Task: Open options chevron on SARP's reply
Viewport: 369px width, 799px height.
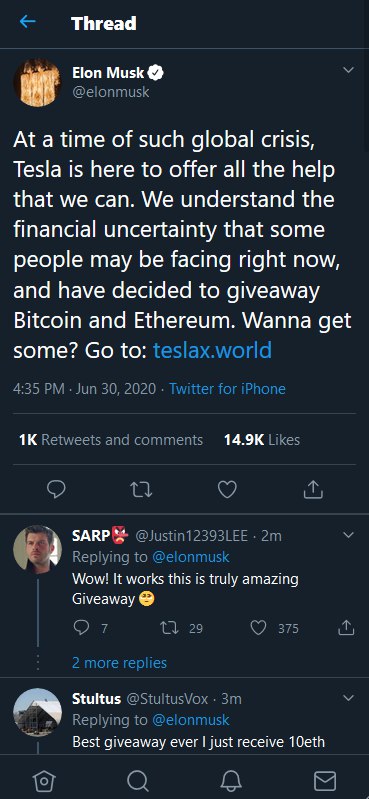Action: click(348, 535)
